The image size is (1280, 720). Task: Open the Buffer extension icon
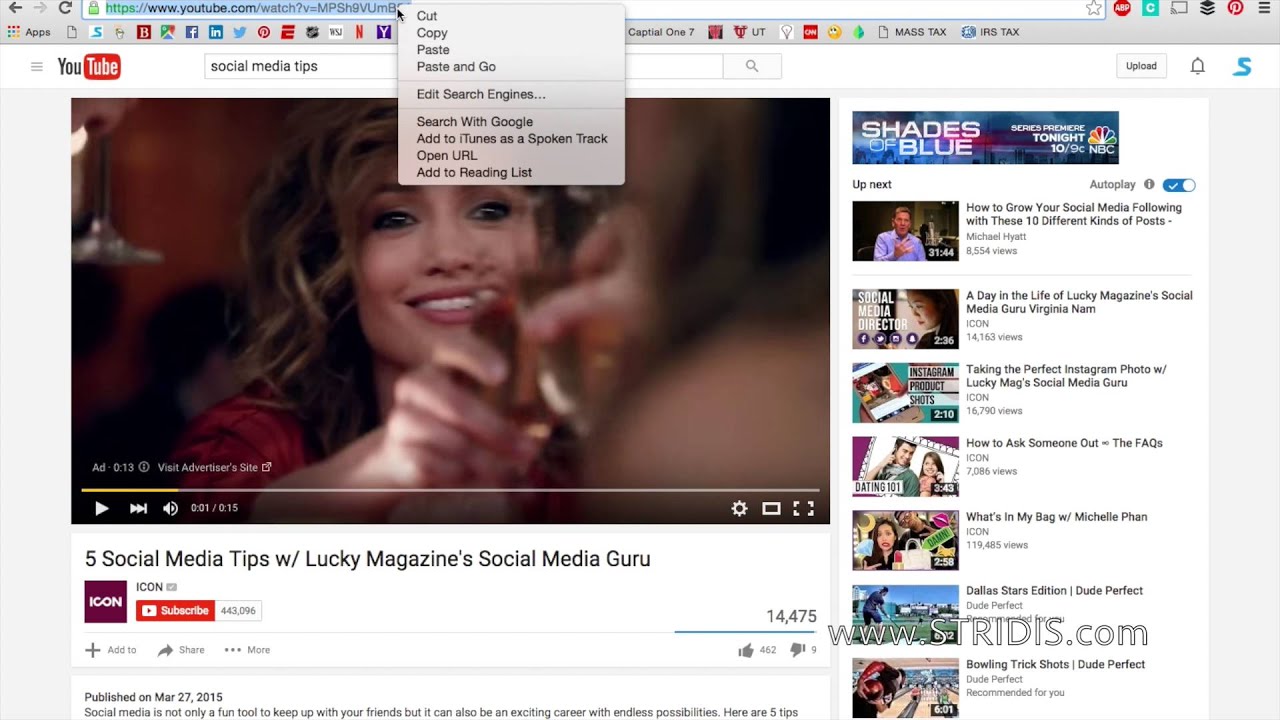point(1207,8)
